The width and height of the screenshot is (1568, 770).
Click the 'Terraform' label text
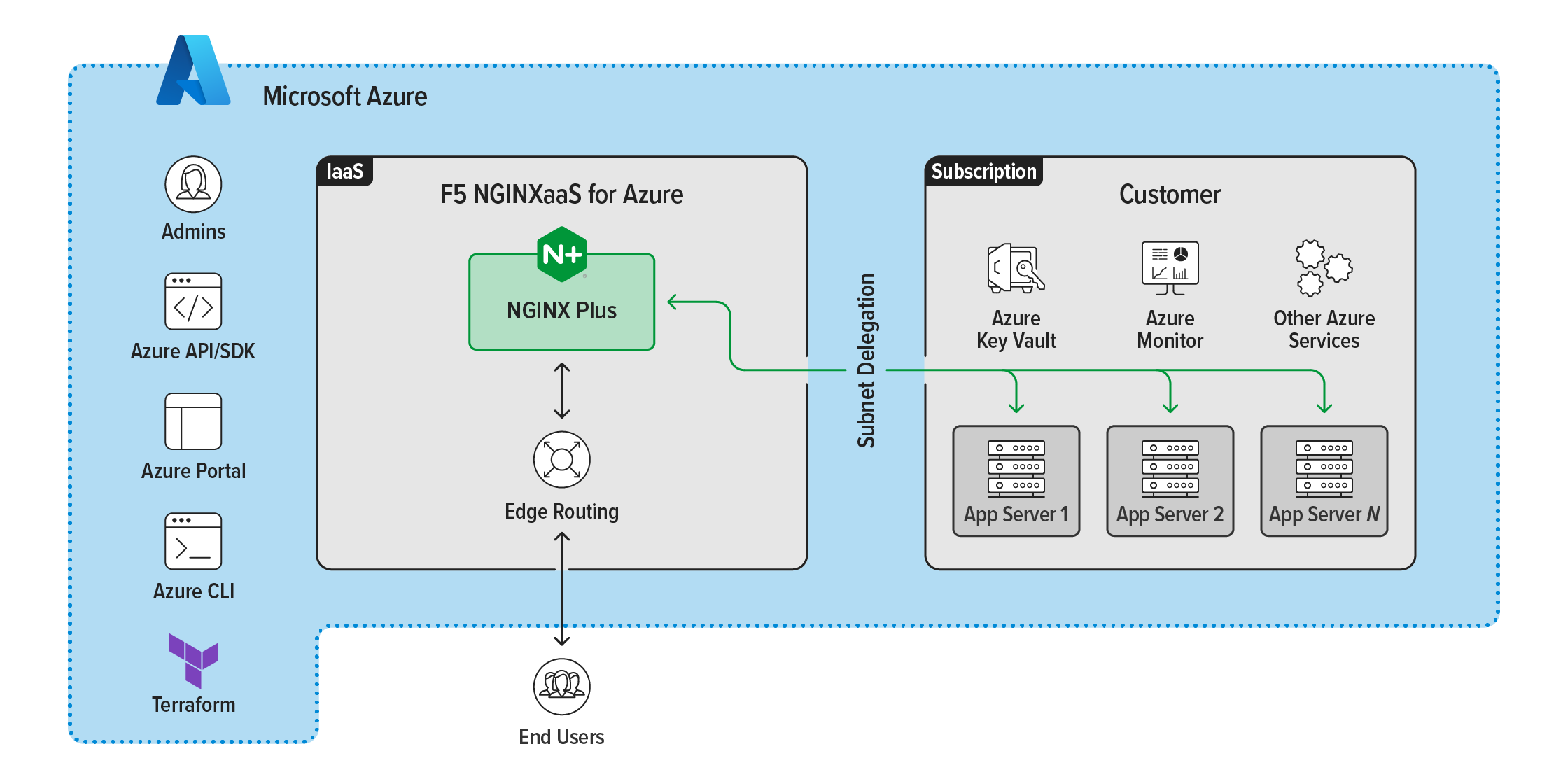pyautogui.click(x=193, y=705)
